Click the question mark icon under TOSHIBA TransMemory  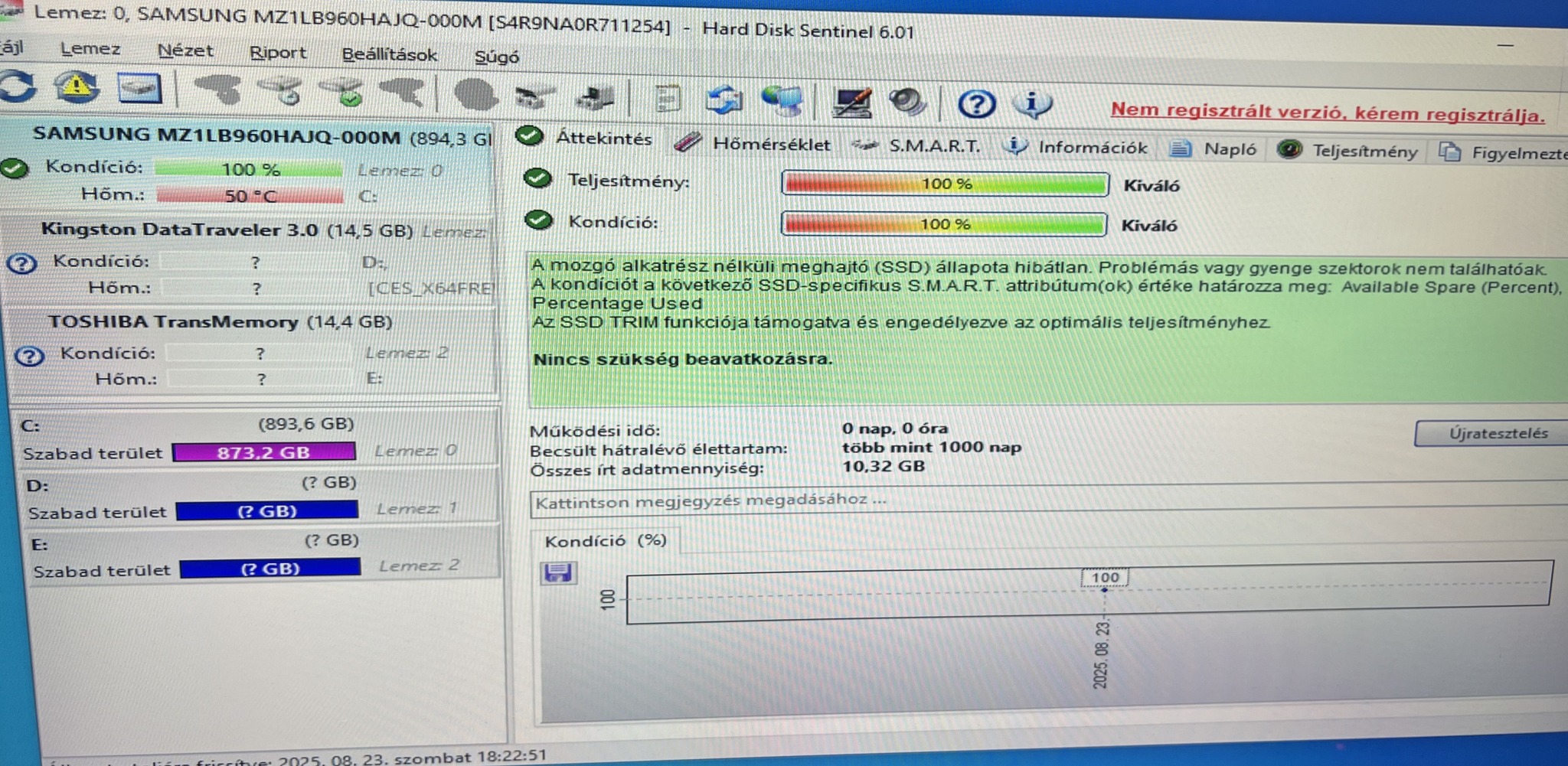coord(29,356)
